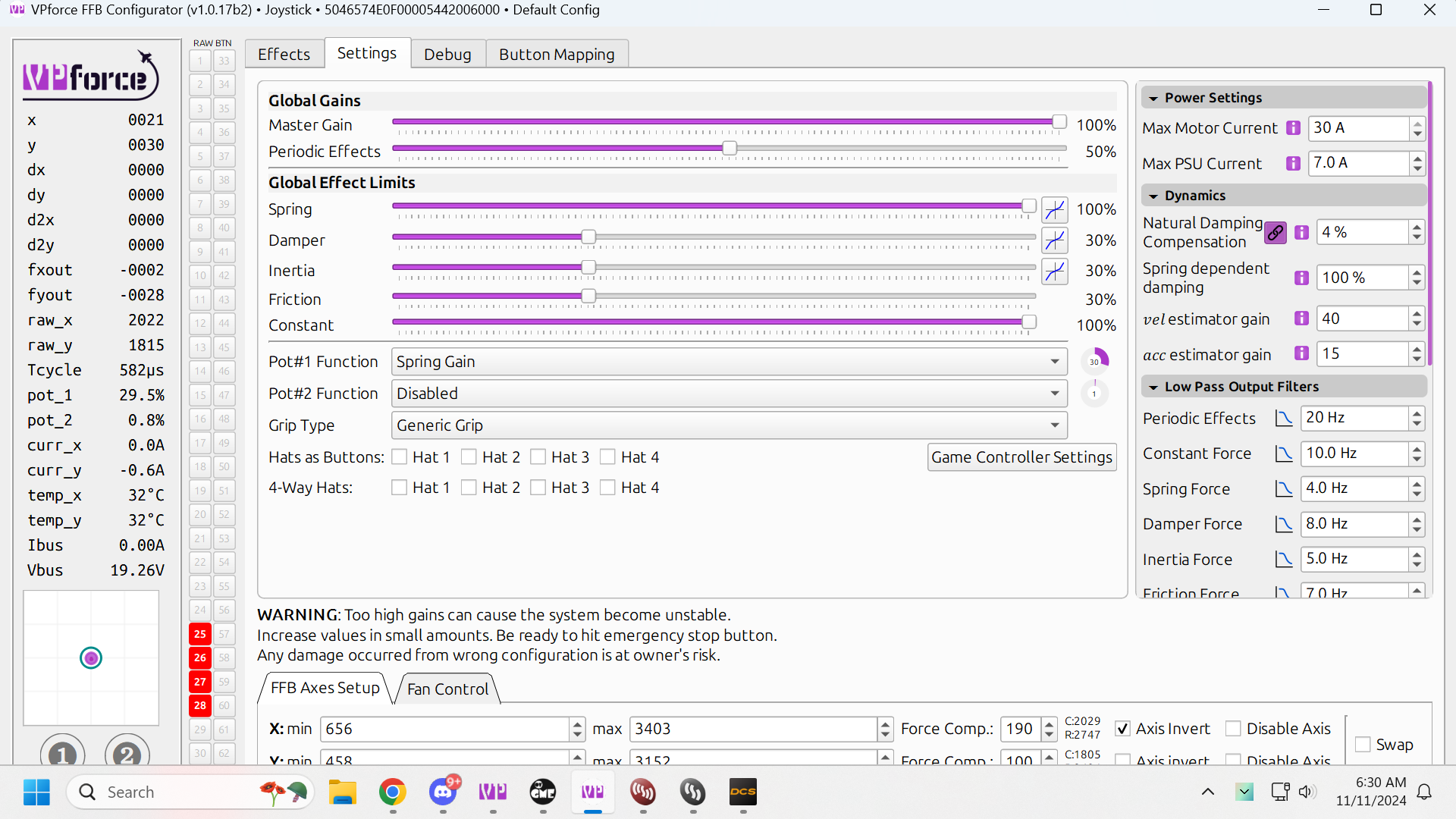Click Spring Force filter curve icon

[1283, 489]
